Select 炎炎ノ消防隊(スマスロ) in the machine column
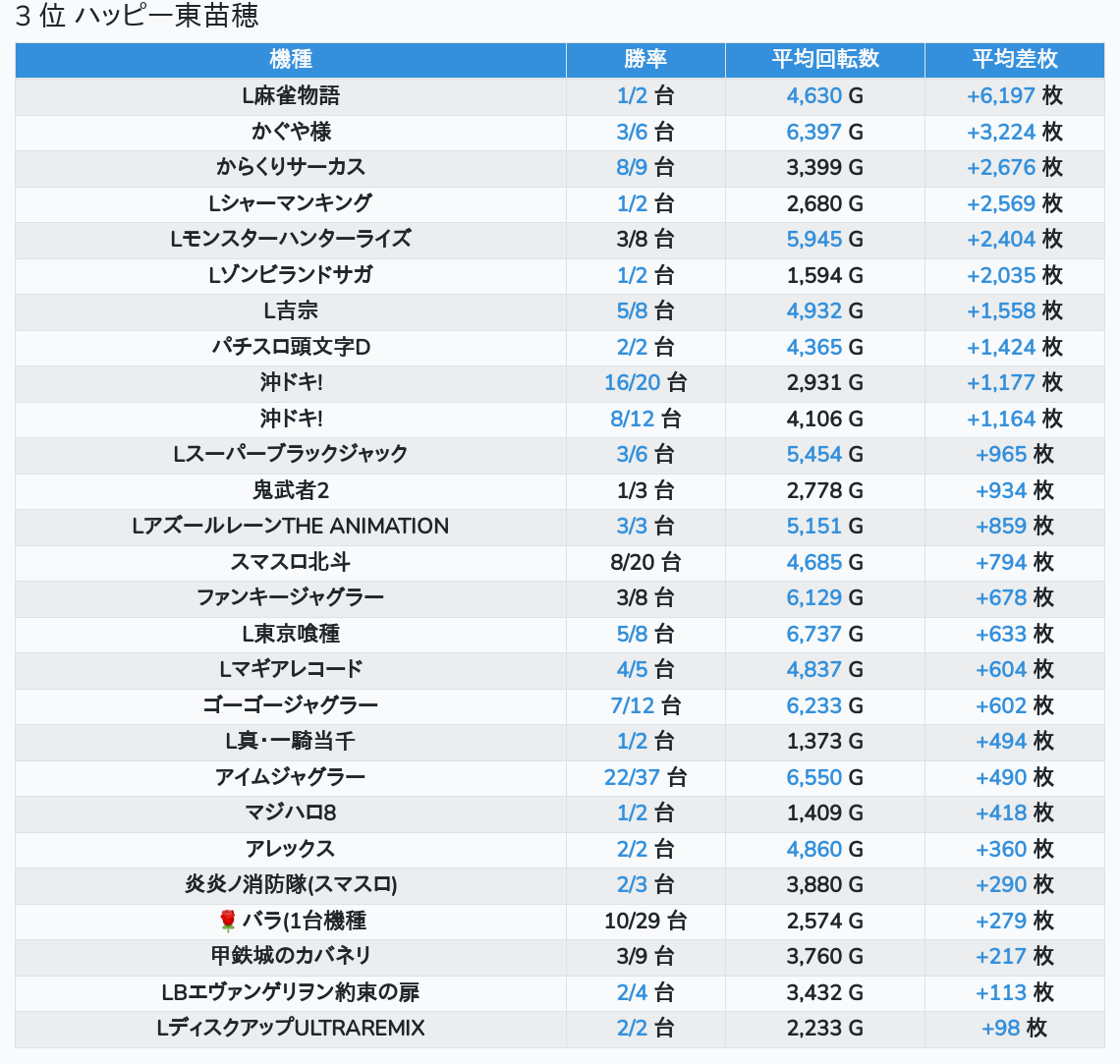The width and height of the screenshot is (1120, 1064). tap(291, 885)
